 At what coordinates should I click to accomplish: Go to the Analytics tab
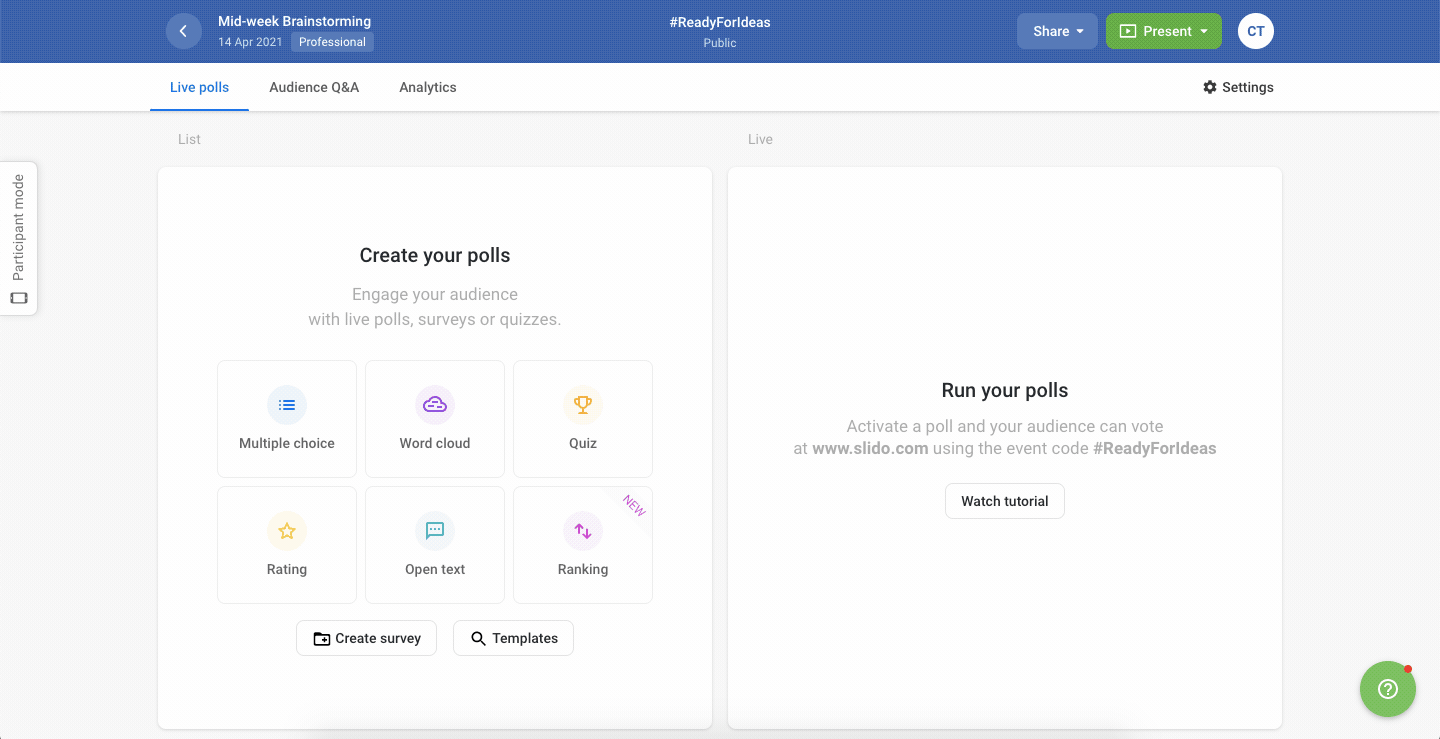(428, 87)
